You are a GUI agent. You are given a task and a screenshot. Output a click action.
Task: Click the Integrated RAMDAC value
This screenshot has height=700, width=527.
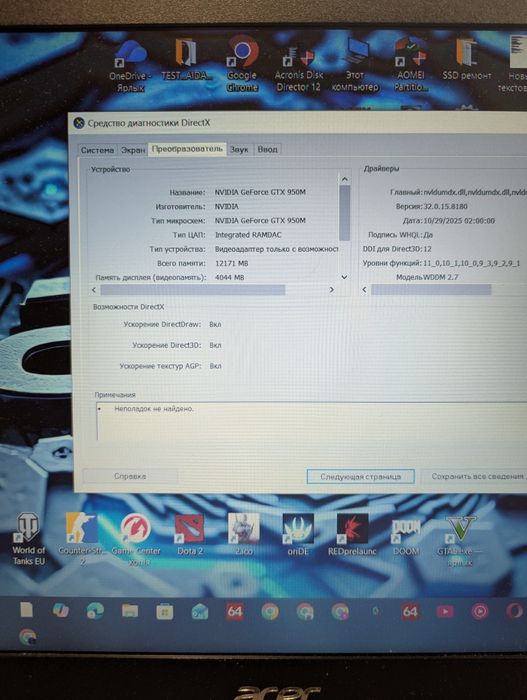tap(248, 235)
